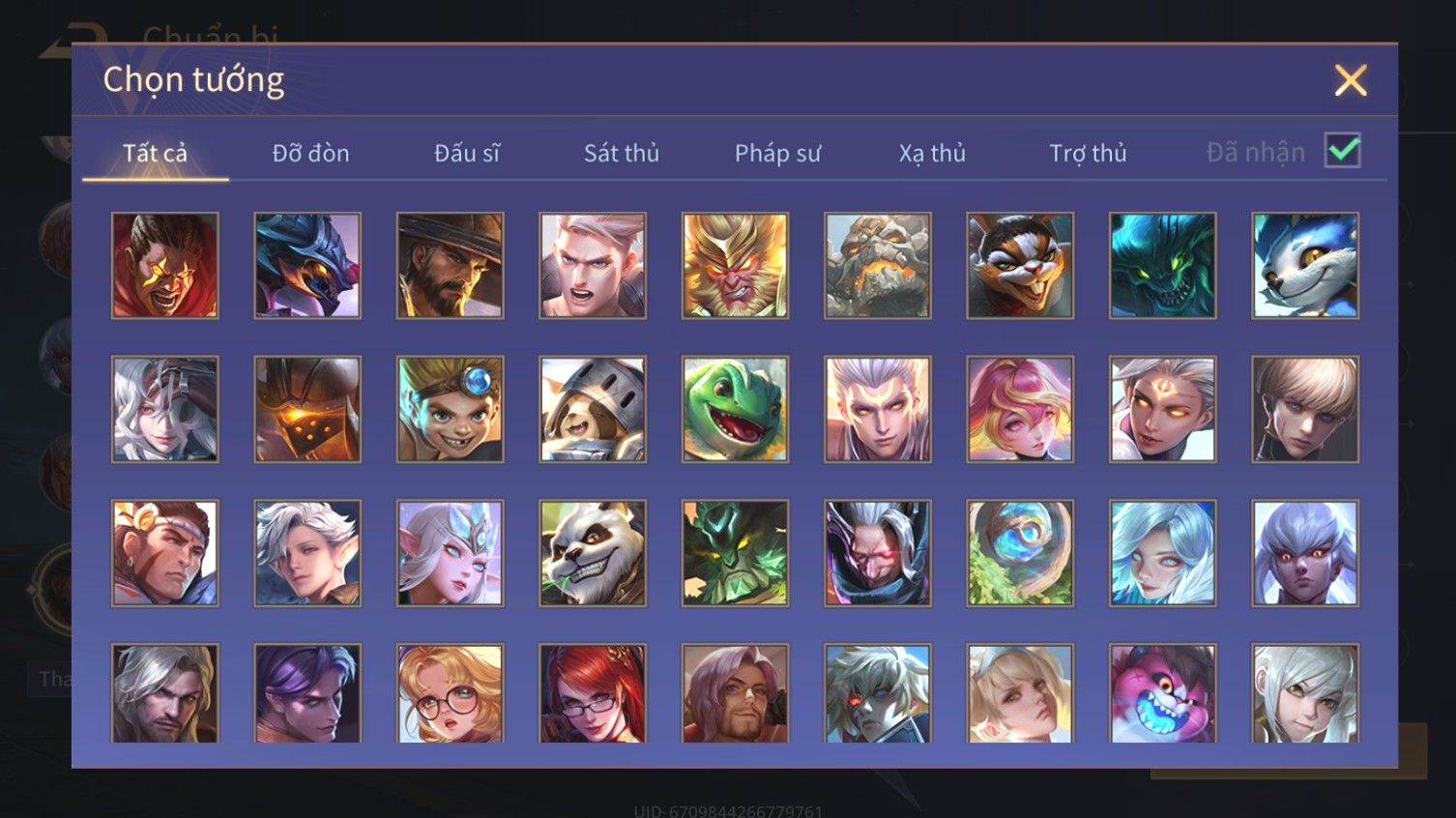Select the red-haired hero with glasses
Image resolution: width=1456 pixels, height=818 pixels.
click(593, 693)
